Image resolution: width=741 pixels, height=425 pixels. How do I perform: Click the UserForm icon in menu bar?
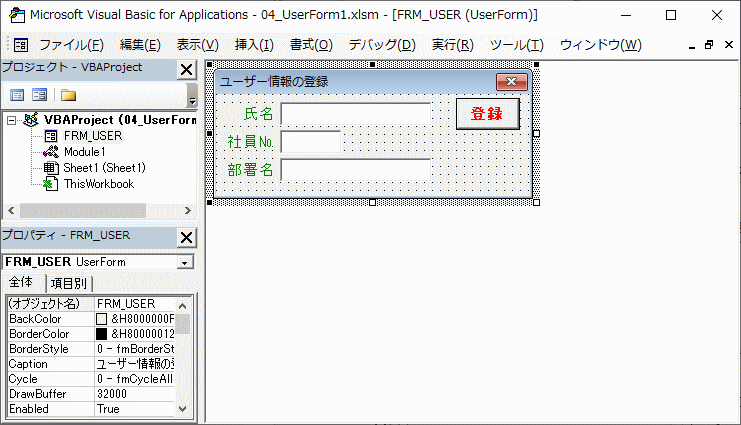tap(21, 45)
